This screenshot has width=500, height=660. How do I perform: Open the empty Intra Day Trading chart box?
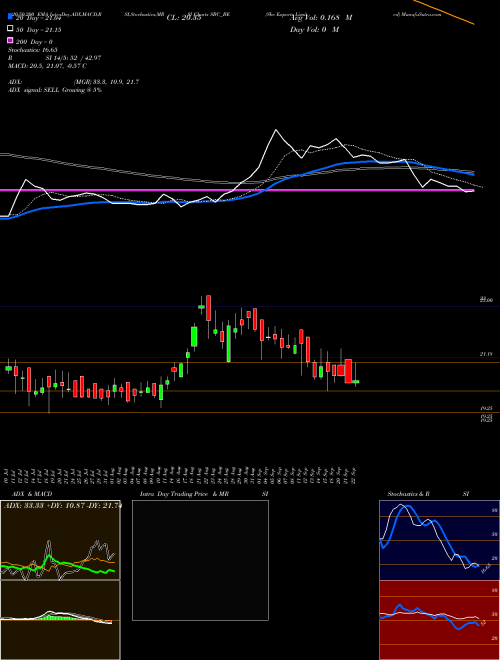[200, 560]
